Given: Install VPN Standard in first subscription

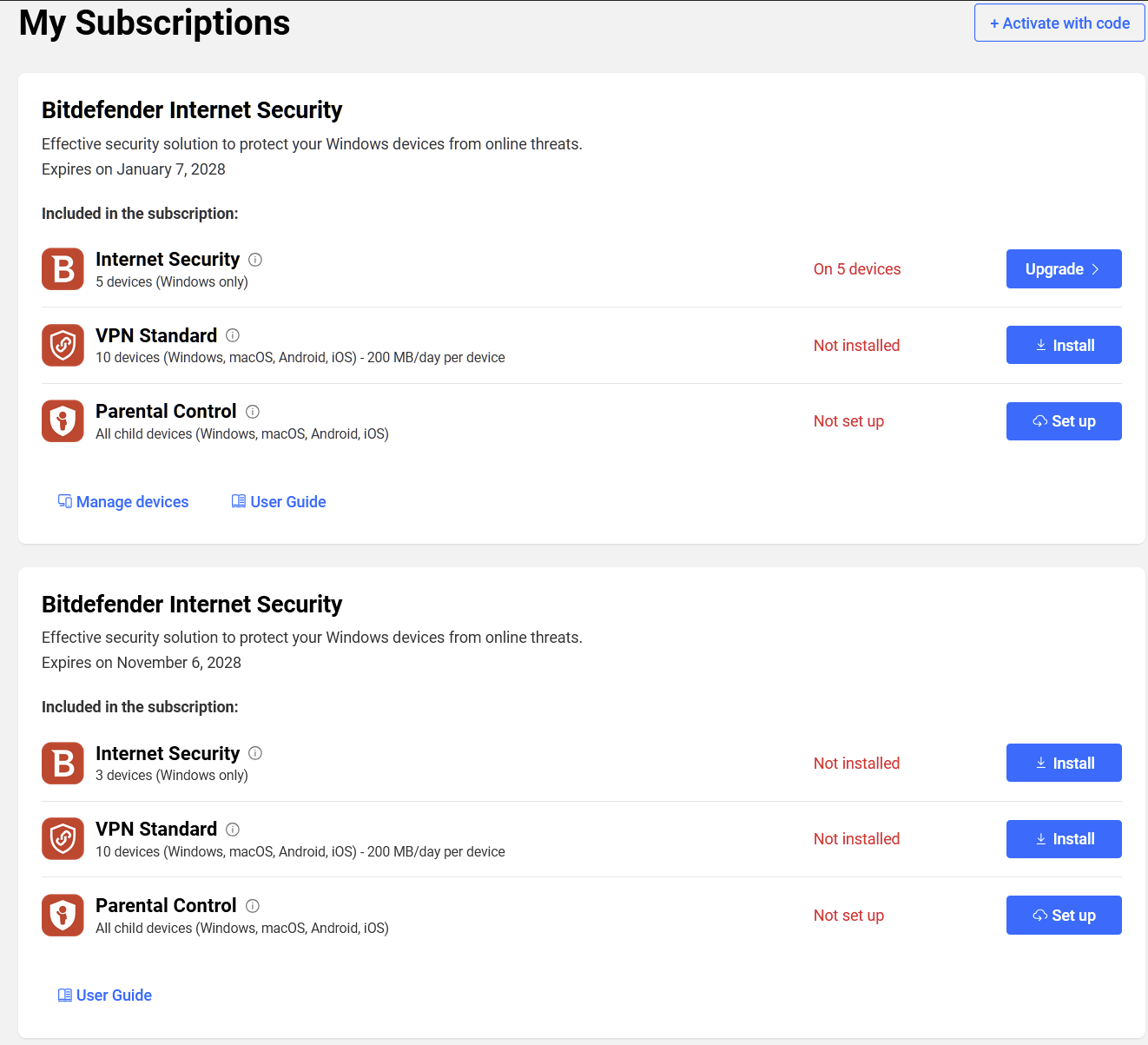Looking at the screenshot, I should click(1064, 345).
